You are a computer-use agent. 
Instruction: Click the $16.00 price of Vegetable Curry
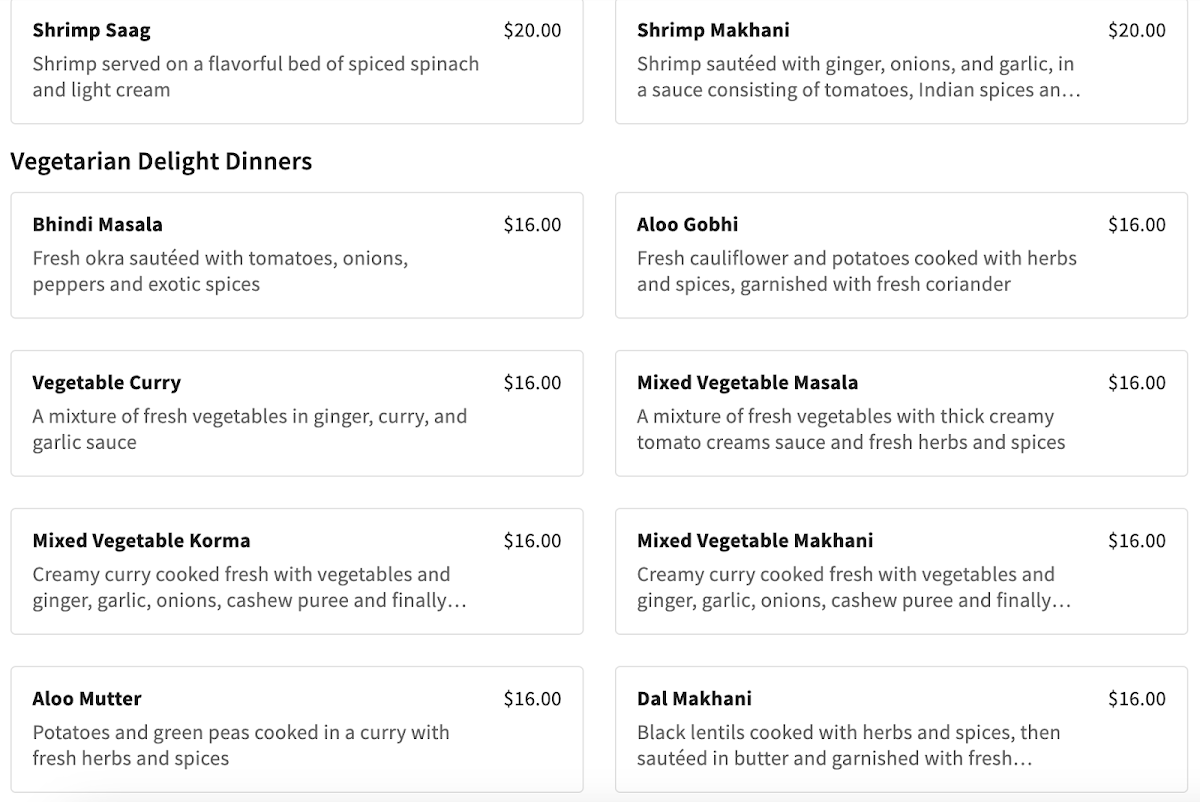[532, 382]
